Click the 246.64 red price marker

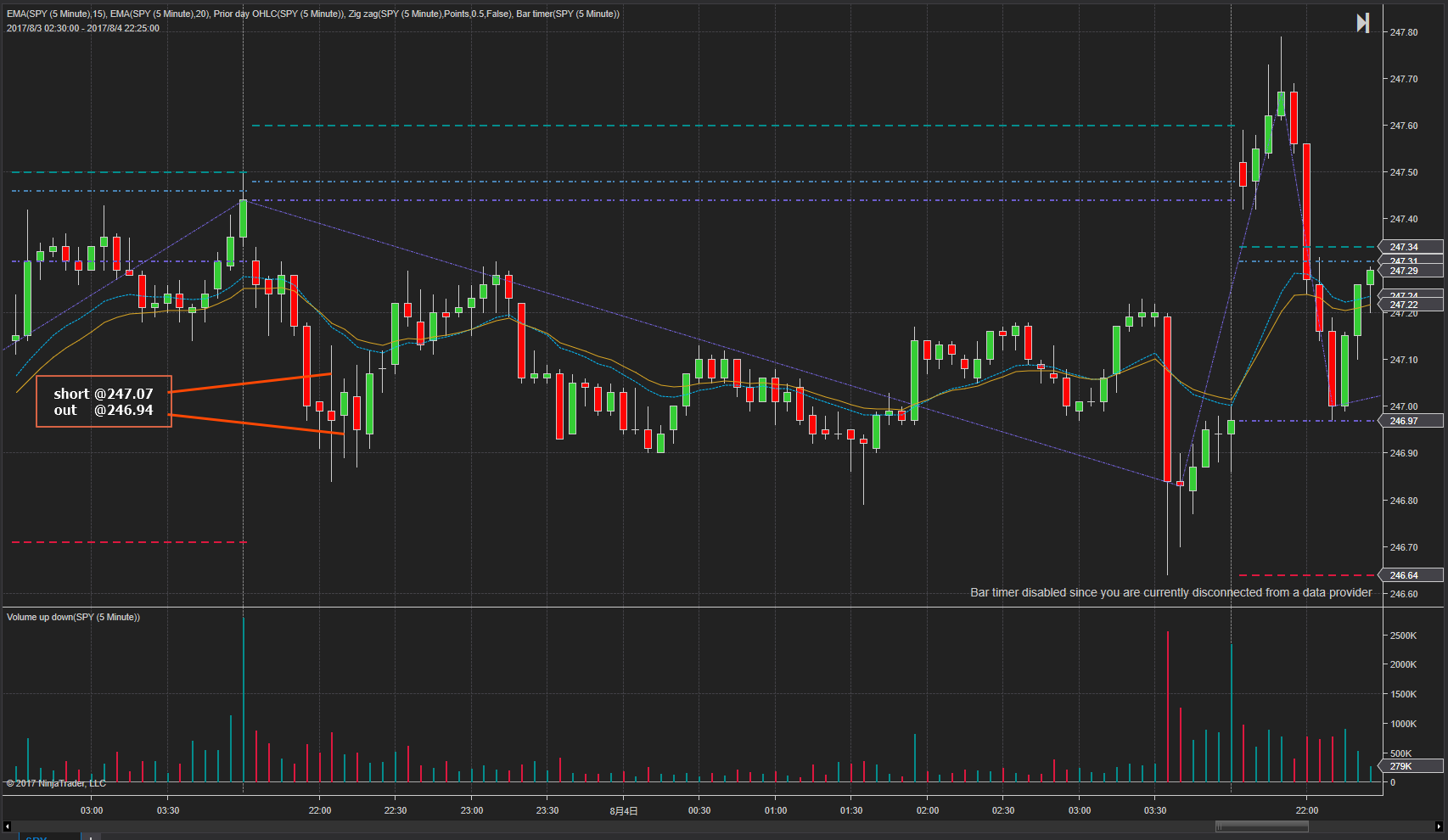coord(1412,575)
